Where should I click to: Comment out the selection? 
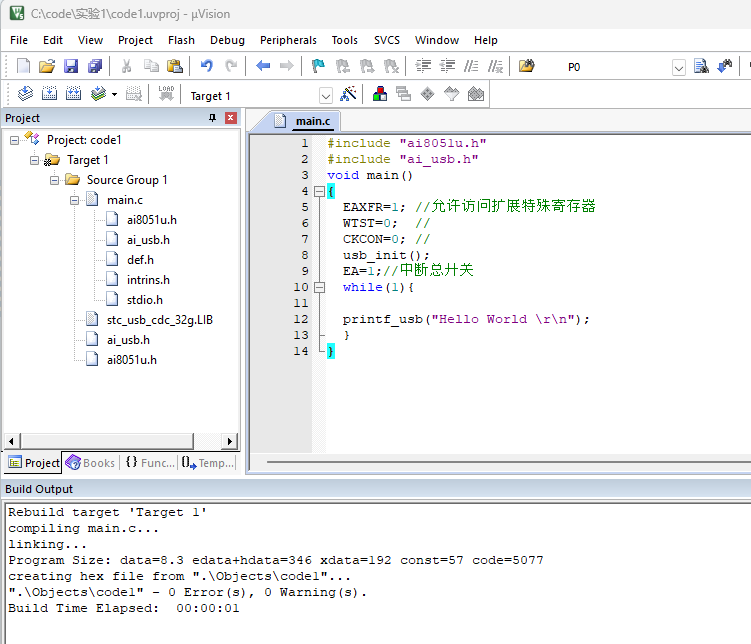coord(471,66)
